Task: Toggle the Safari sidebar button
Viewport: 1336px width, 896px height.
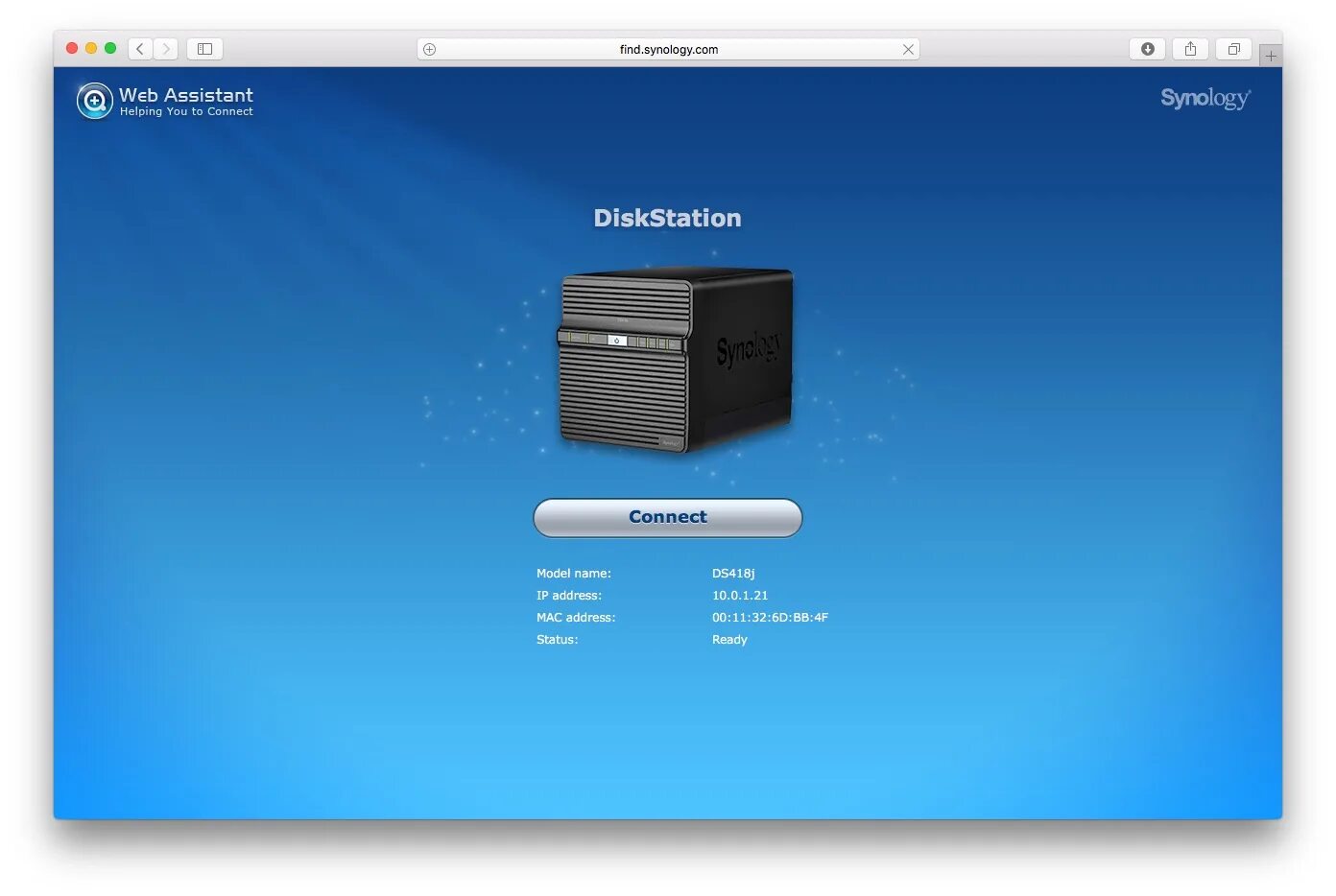Action: (x=204, y=49)
